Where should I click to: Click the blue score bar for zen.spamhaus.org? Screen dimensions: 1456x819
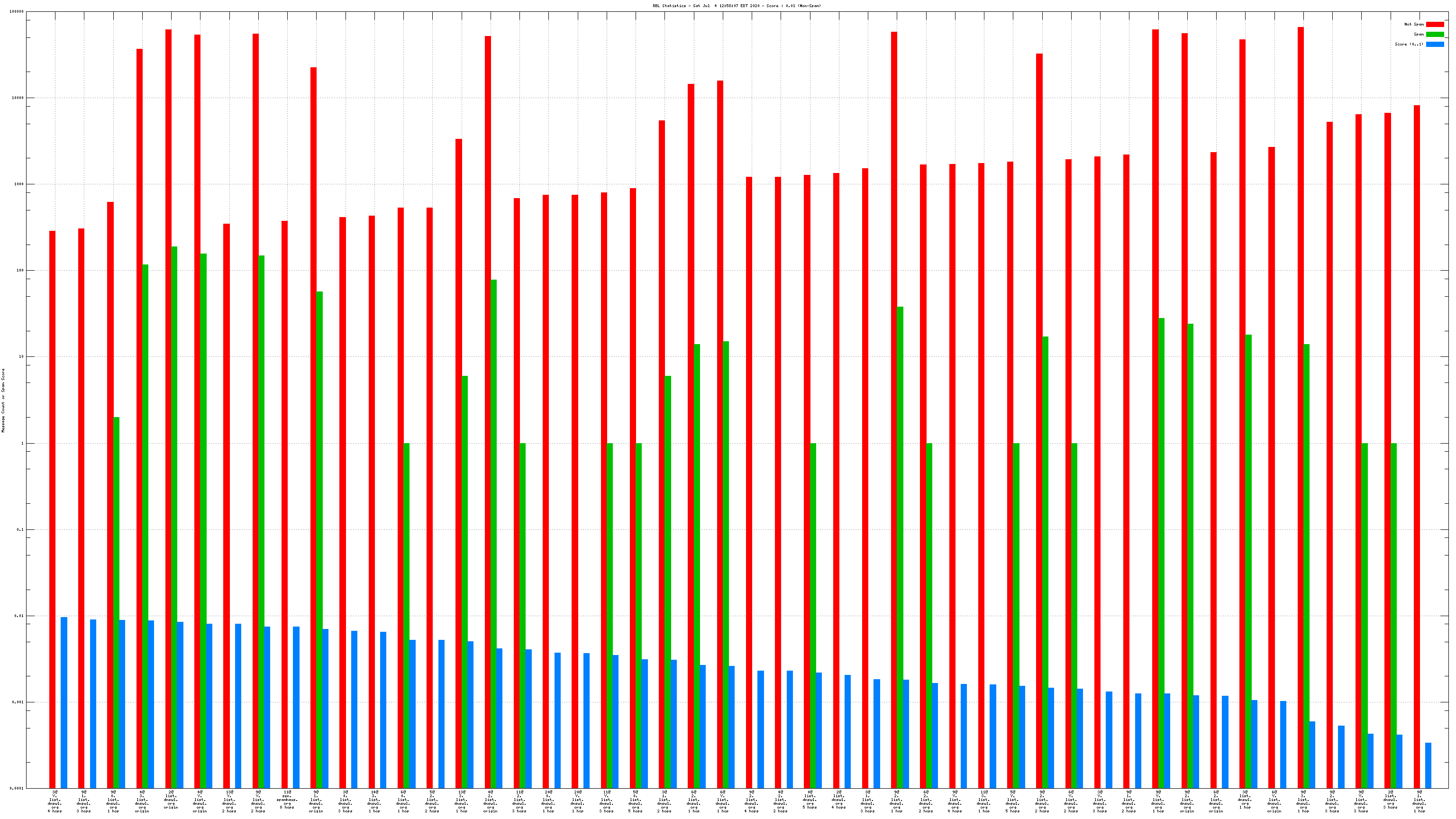tap(296, 707)
